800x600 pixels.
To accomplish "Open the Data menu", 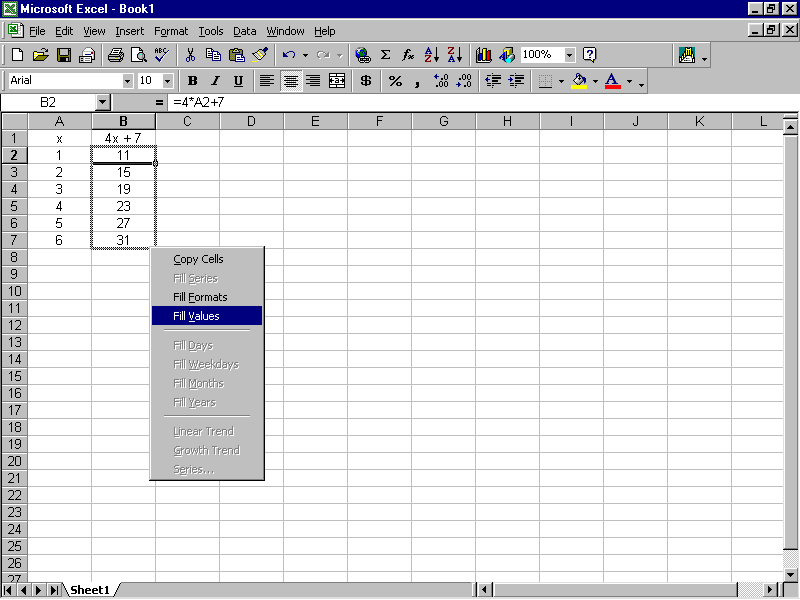I will click(x=245, y=32).
